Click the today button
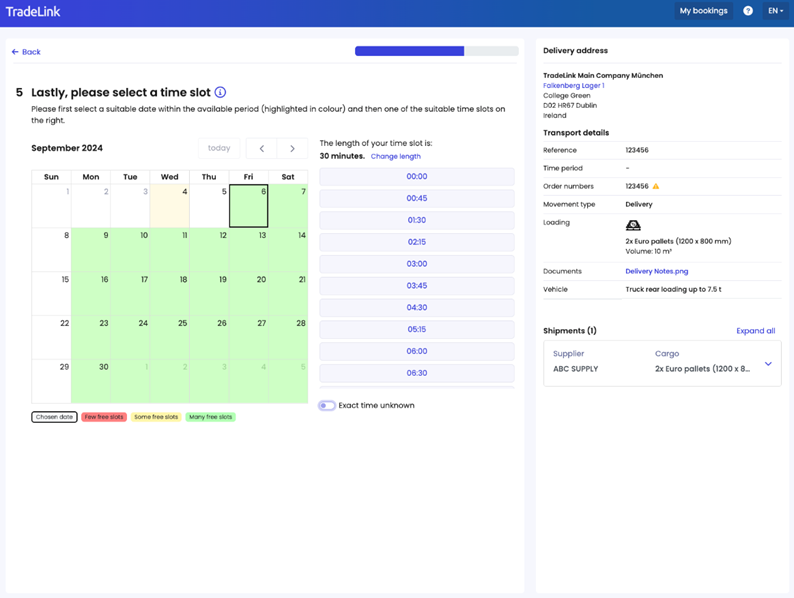The width and height of the screenshot is (794, 598). (219, 148)
